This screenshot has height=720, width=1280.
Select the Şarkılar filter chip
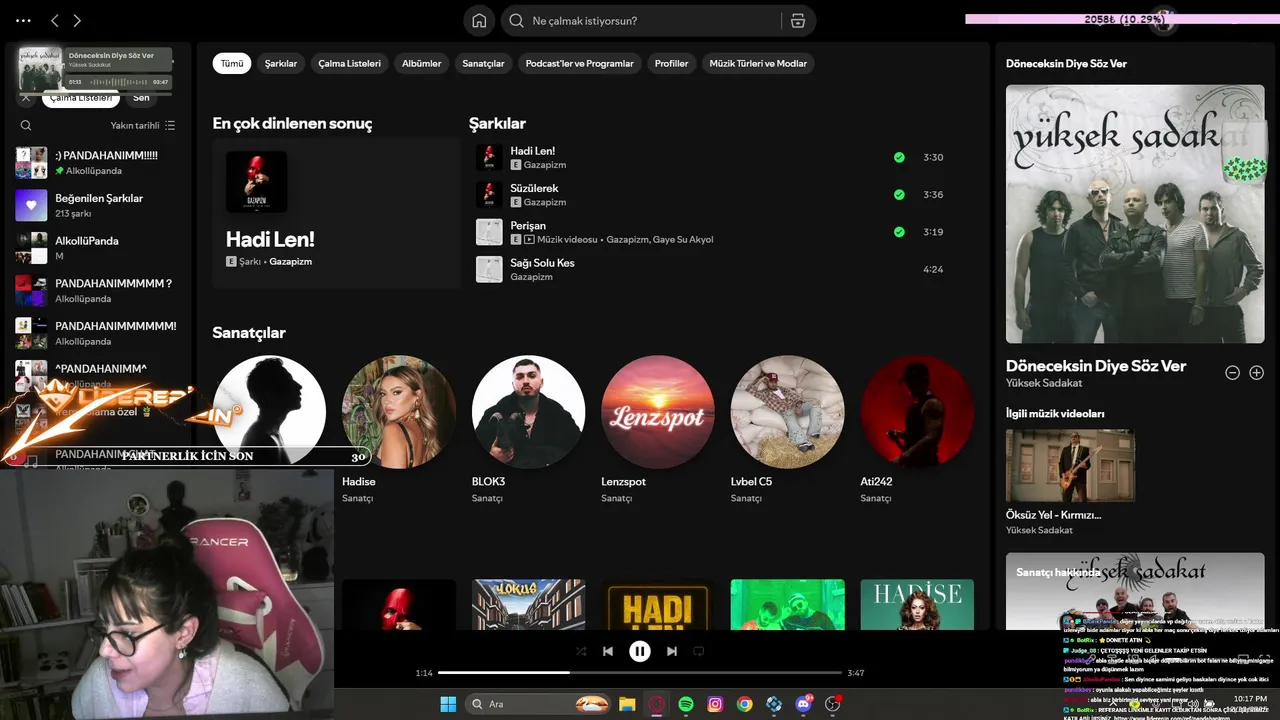point(281,63)
